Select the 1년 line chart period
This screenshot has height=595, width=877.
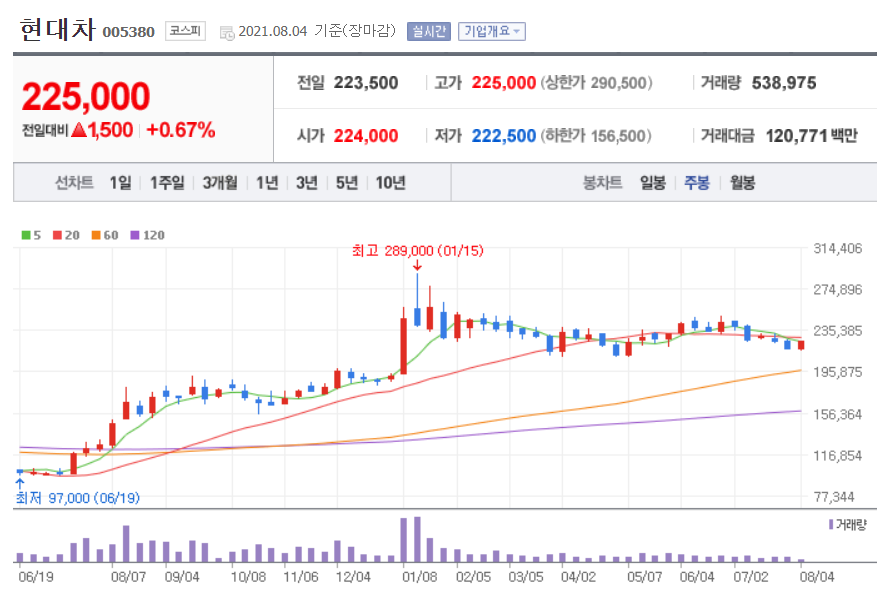point(267,182)
